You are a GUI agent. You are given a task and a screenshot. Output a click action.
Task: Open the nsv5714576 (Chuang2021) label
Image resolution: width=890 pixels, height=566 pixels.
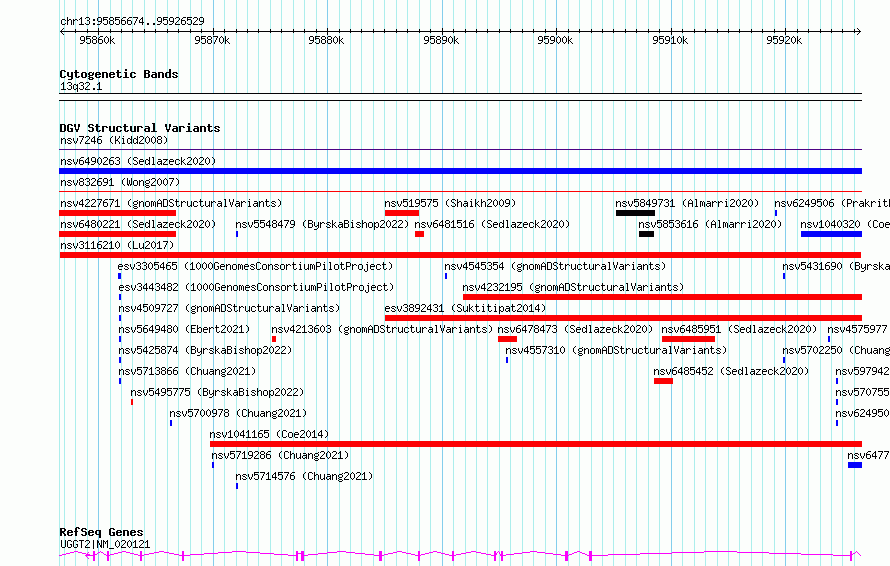click(304, 476)
